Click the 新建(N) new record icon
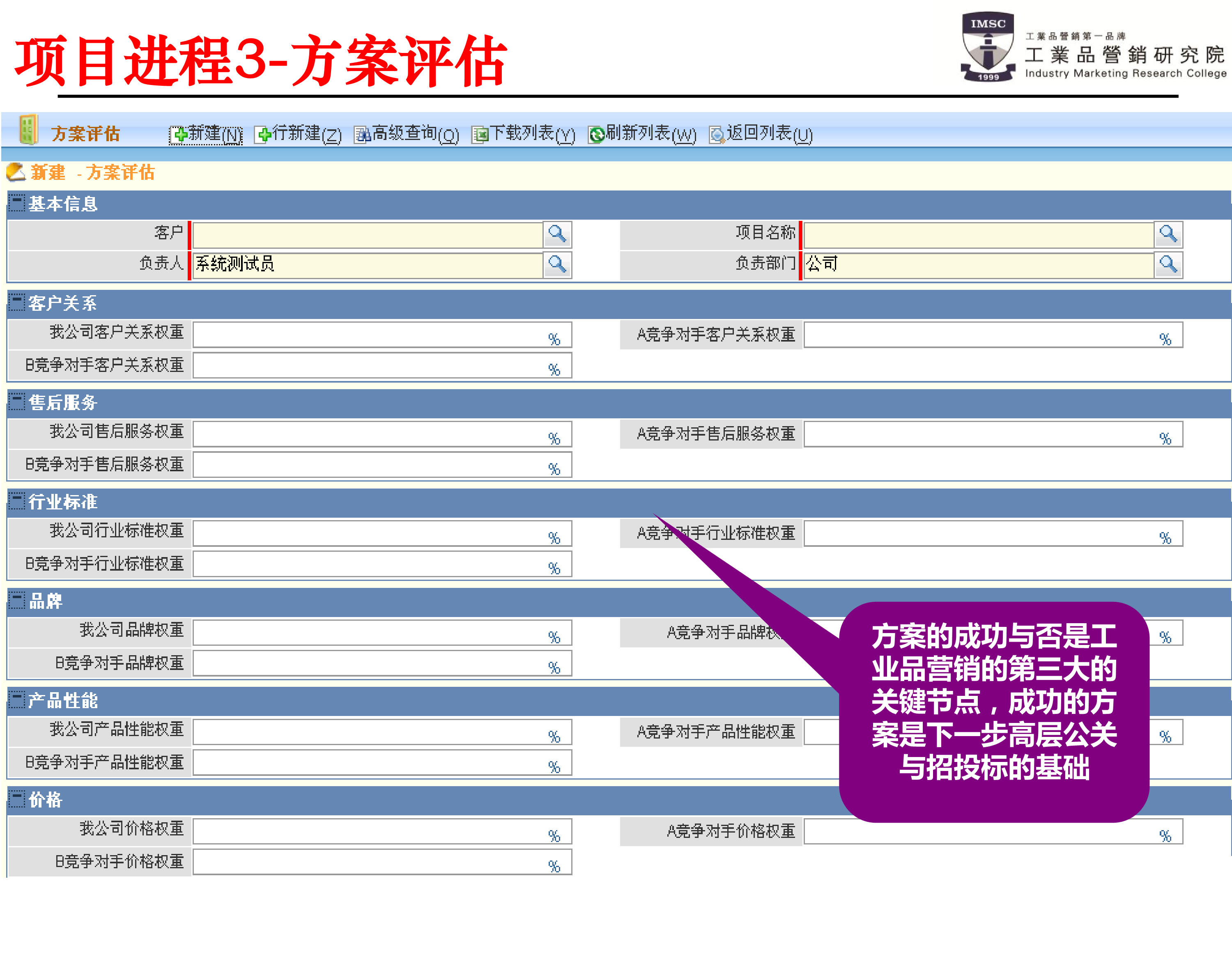Screen dimensions: 1232x959 point(179,134)
